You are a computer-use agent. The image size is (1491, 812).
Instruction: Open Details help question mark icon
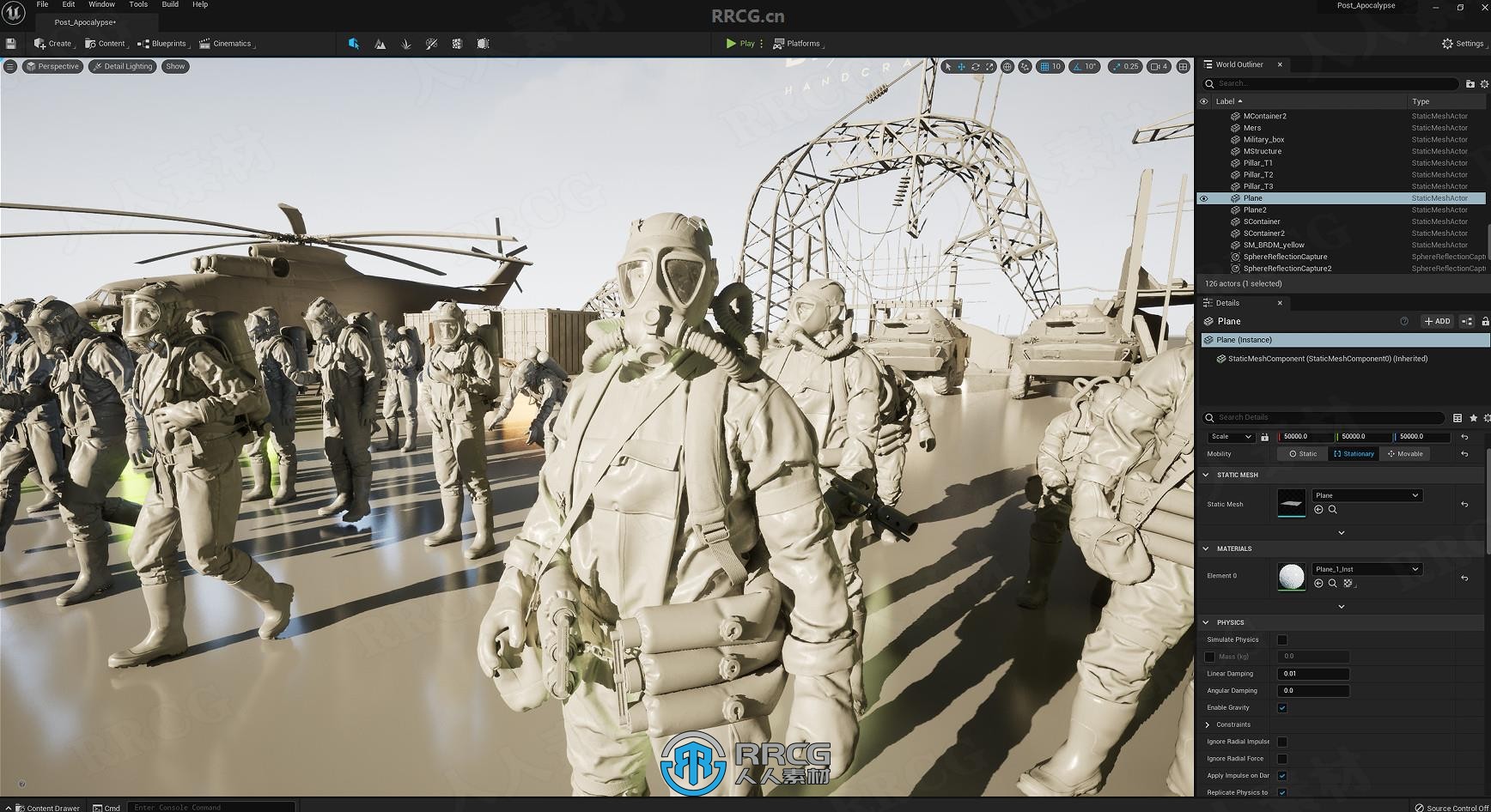point(1404,321)
